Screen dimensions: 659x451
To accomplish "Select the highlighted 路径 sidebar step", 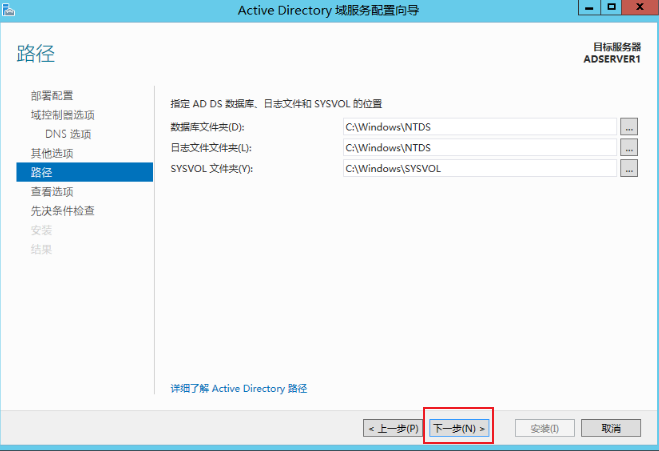I will point(84,172).
